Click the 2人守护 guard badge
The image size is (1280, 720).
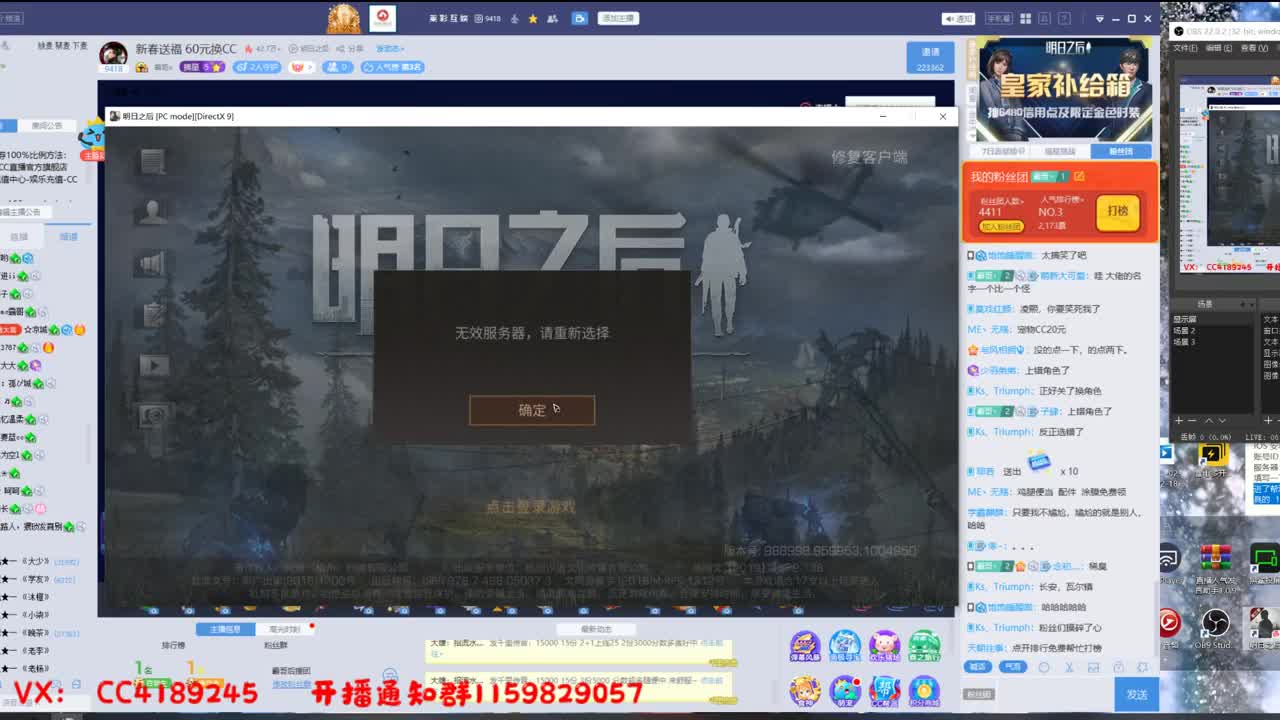tap(257, 67)
